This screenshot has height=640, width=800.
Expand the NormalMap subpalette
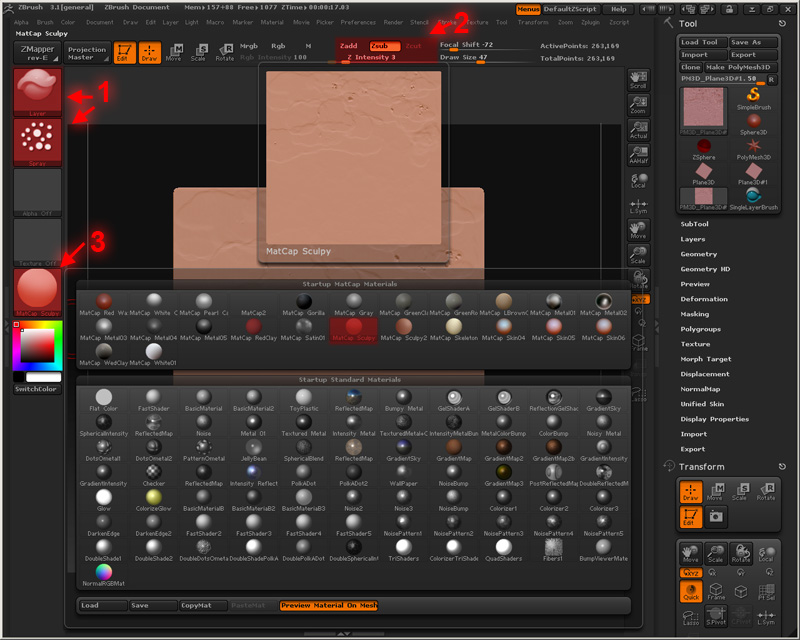pos(701,389)
